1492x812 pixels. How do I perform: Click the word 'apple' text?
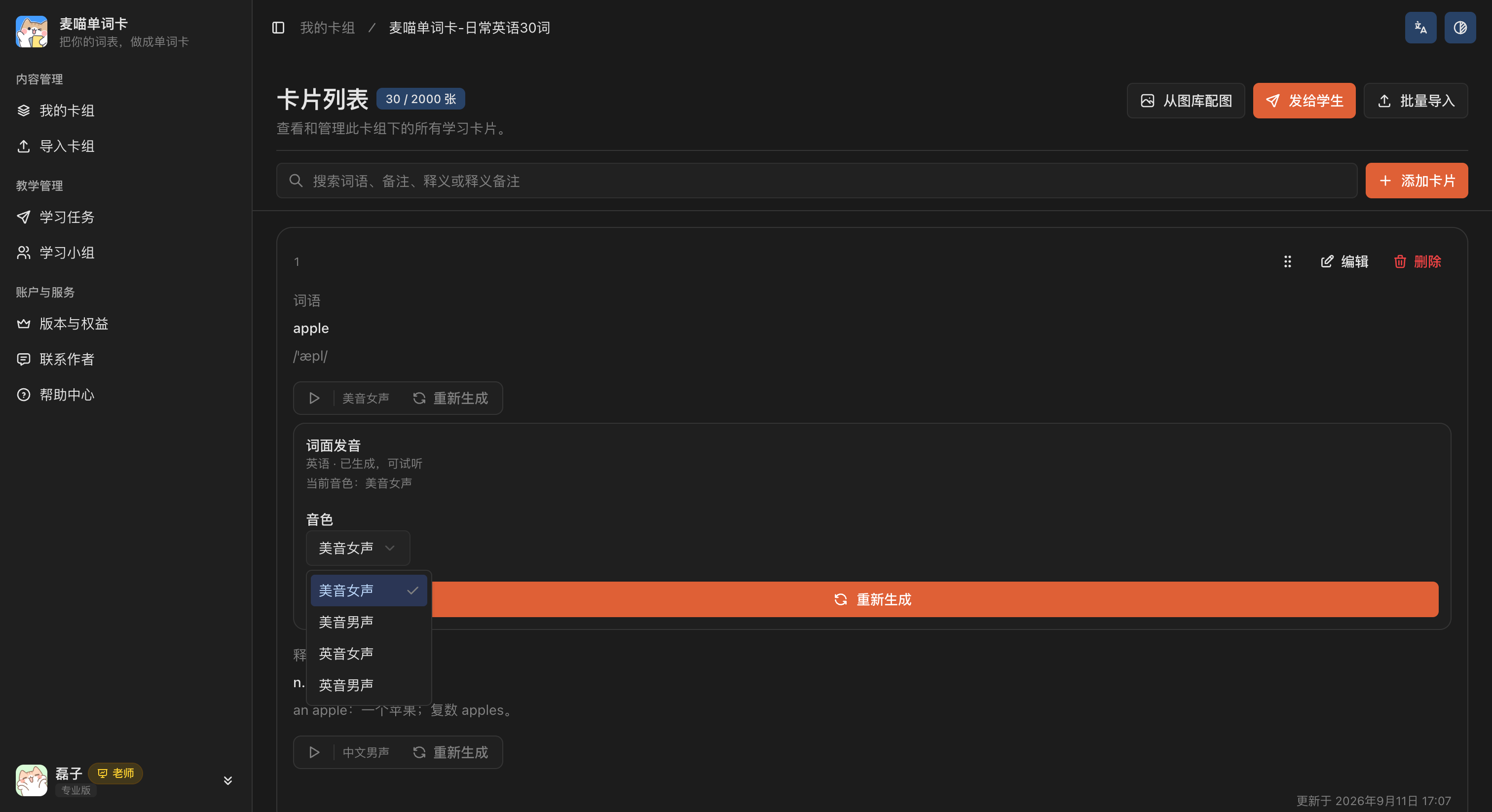click(310, 329)
